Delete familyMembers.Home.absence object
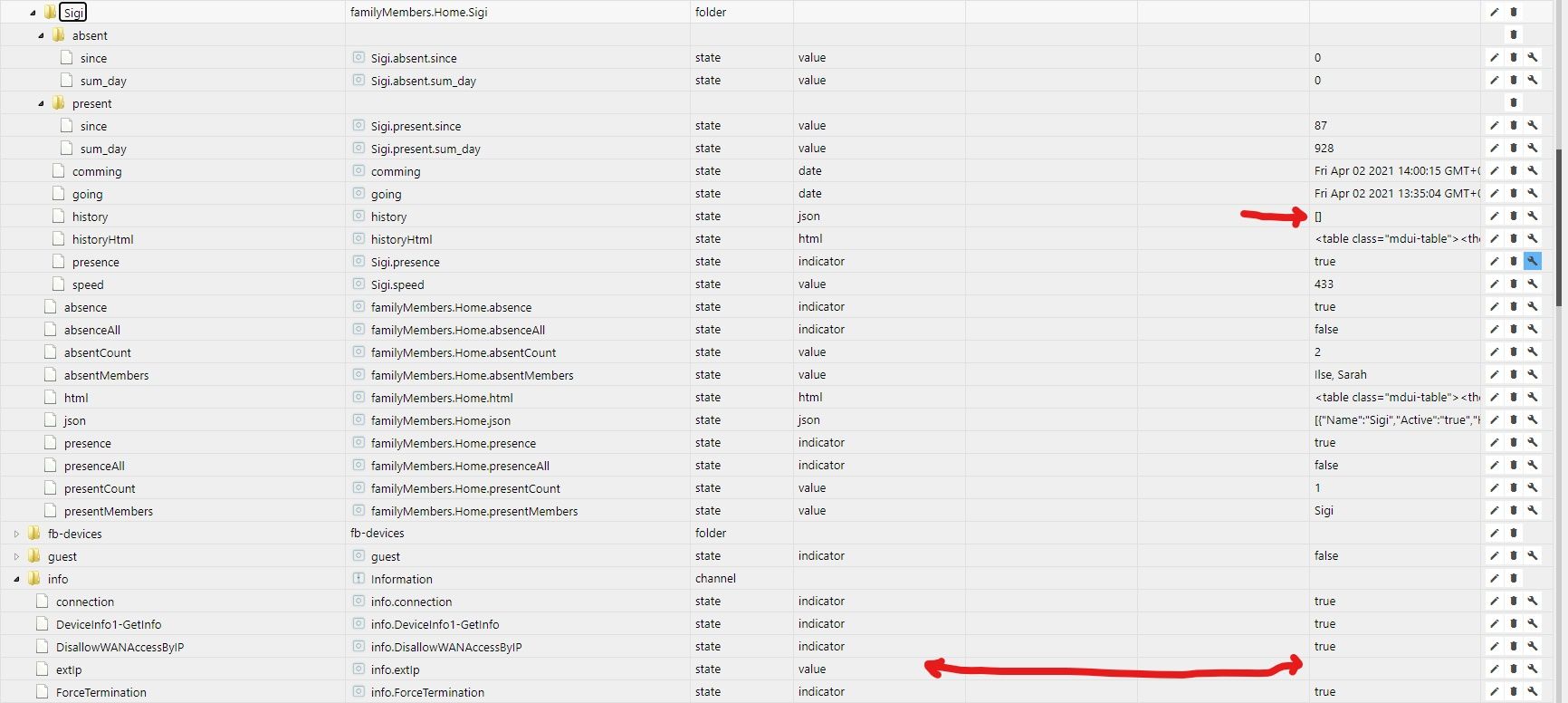Screen dimensions: 1568x703 tap(1514, 307)
